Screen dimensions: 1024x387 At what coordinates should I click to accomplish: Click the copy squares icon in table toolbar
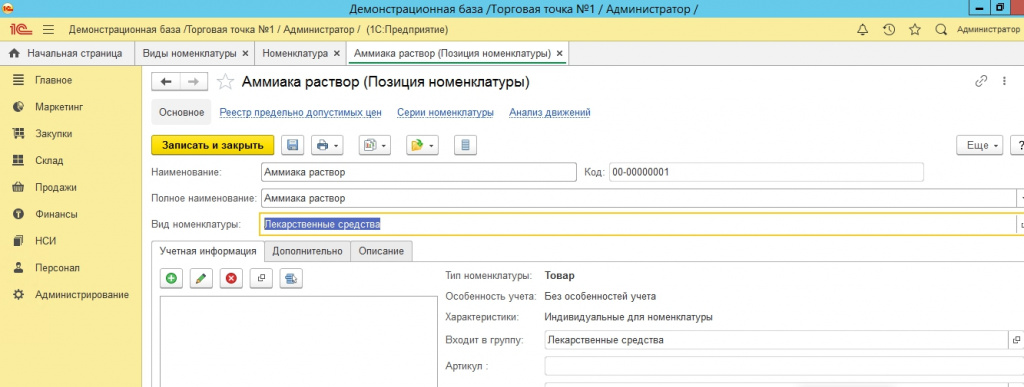coord(261,278)
